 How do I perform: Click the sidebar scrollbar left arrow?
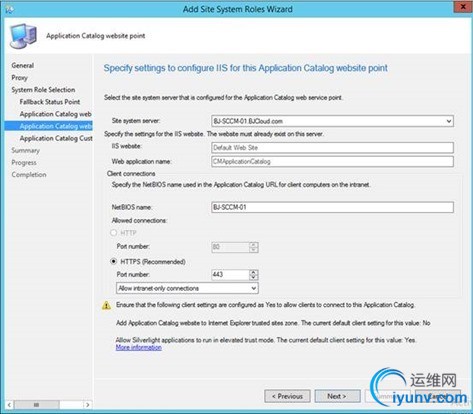point(9,405)
